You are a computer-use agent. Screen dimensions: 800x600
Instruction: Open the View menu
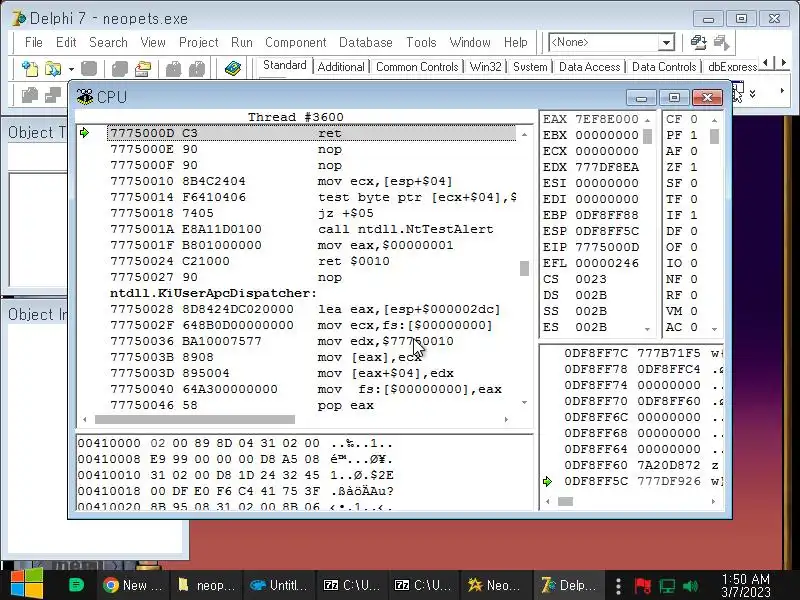pos(153,42)
